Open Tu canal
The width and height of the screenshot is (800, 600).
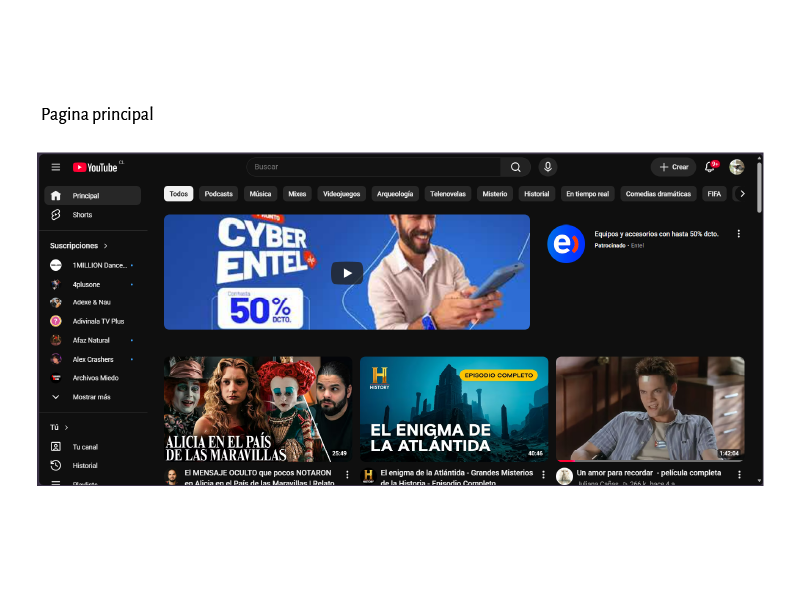click(x=92, y=447)
